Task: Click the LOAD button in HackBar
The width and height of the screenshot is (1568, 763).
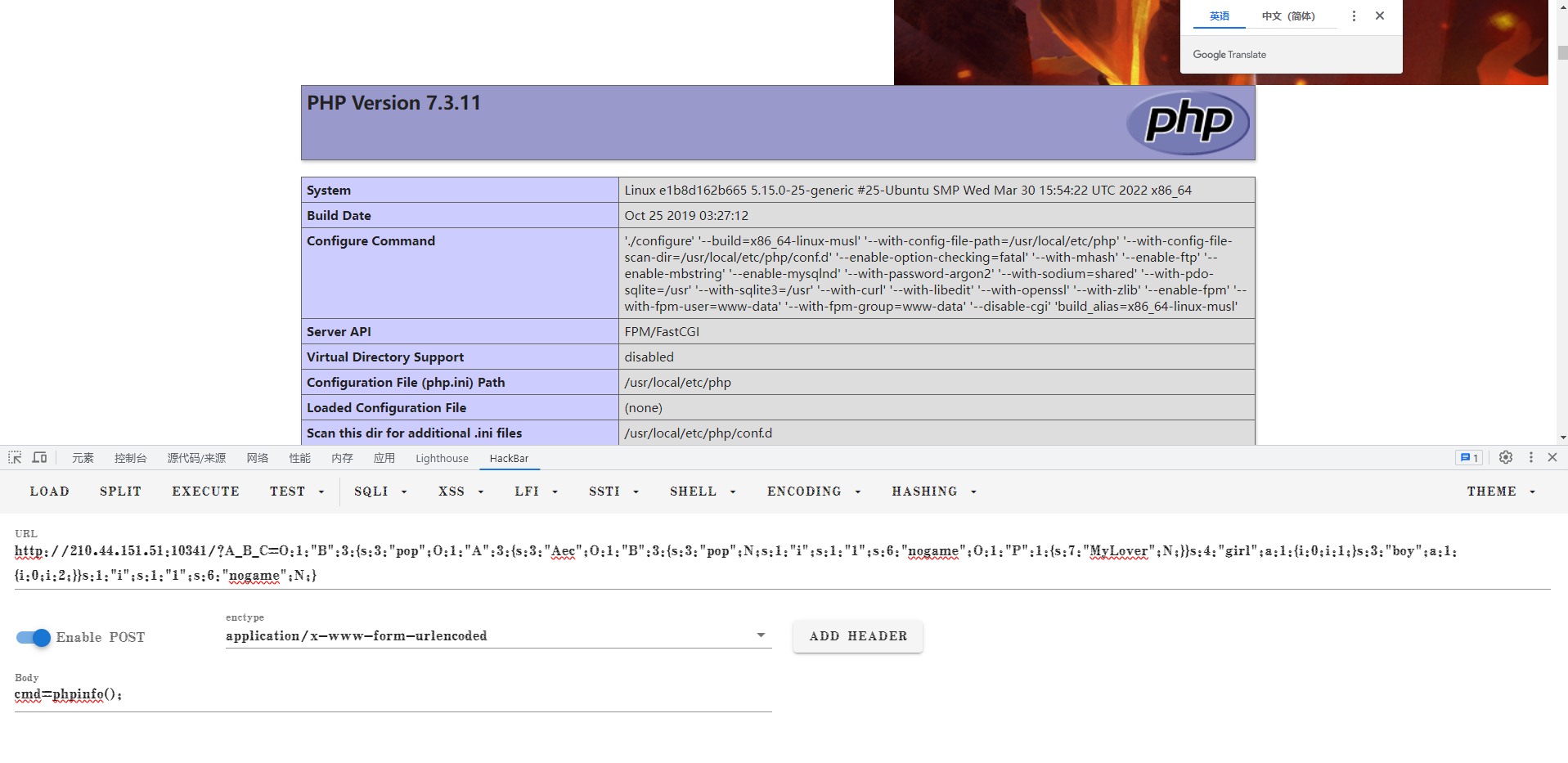Action: pos(50,491)
